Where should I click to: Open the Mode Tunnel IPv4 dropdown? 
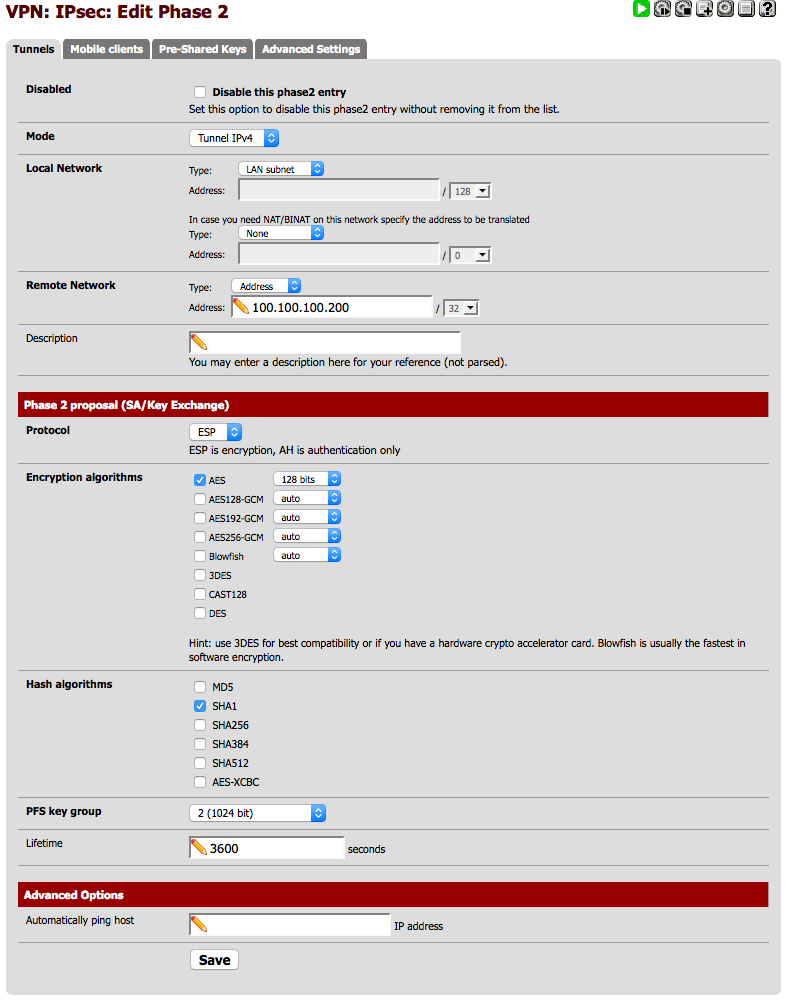point(234,138)
